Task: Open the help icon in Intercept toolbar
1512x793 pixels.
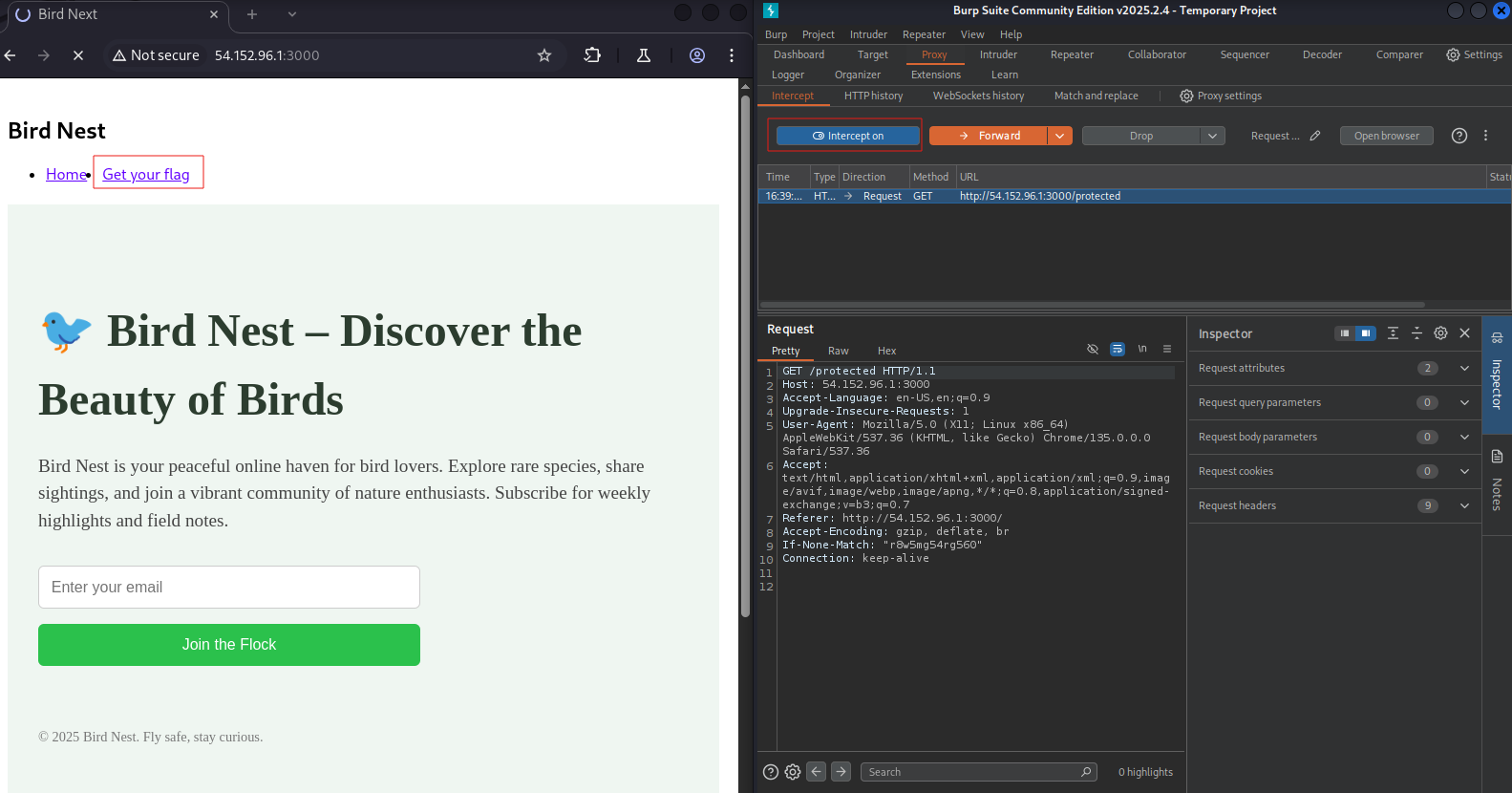Action: (1459, 136)
